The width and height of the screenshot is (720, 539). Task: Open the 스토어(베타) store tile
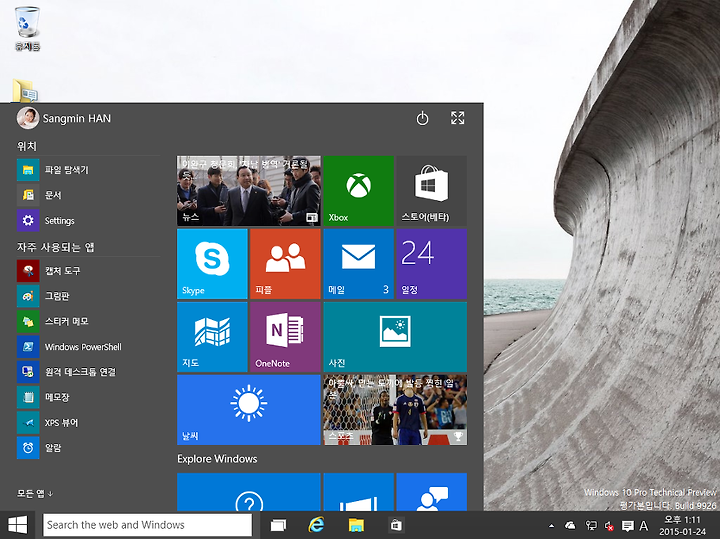coord(432,191)
